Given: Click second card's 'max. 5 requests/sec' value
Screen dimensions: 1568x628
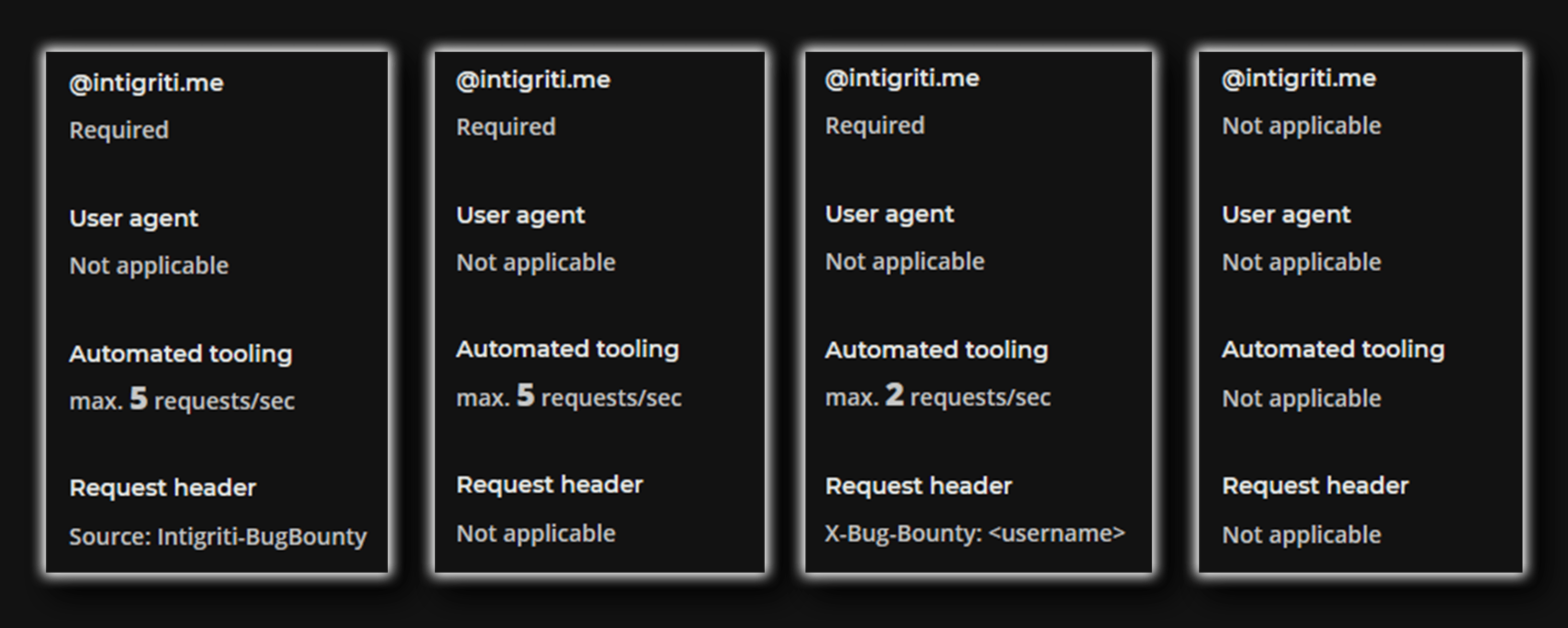Looking at the screenshot, I should click(x=569, y=397).
